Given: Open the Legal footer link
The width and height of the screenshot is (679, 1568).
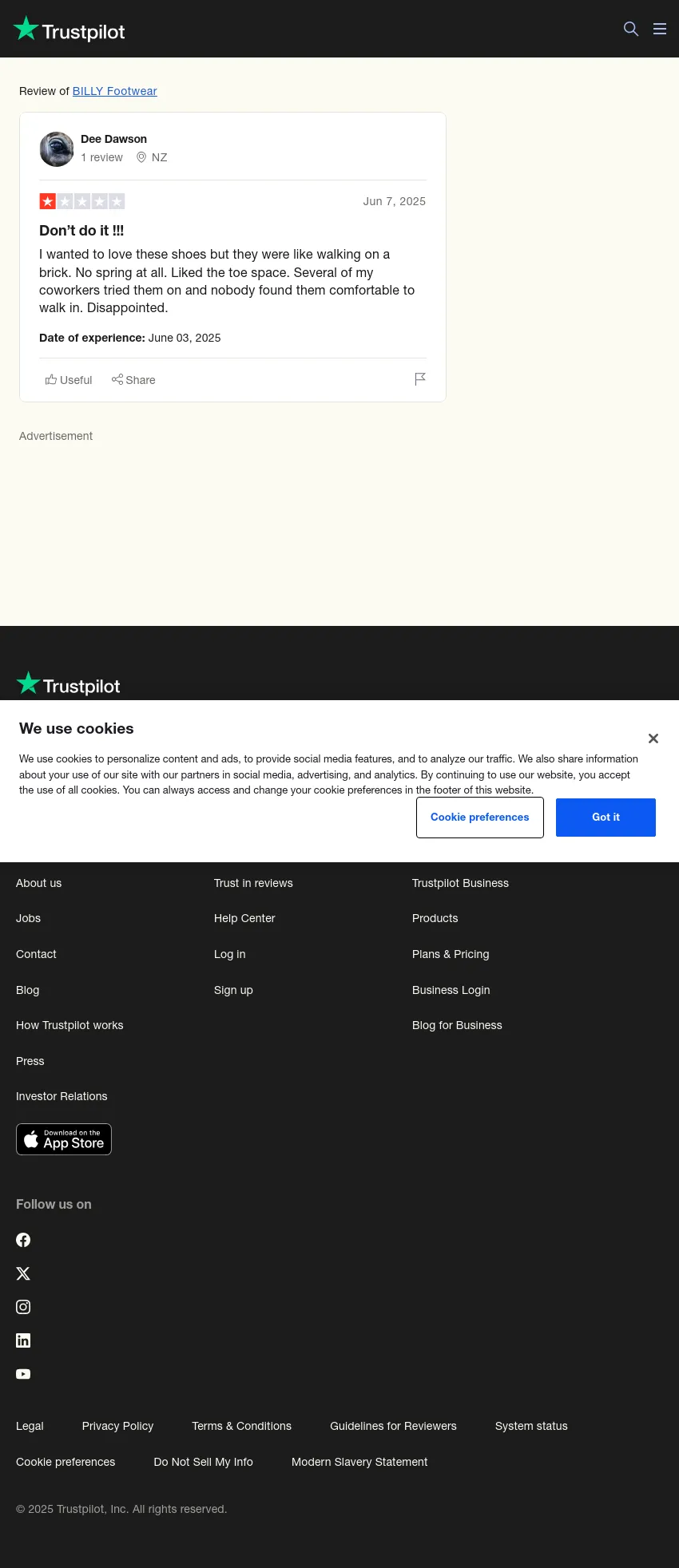Looking at the screenshot, I should tap(30, 1426).
